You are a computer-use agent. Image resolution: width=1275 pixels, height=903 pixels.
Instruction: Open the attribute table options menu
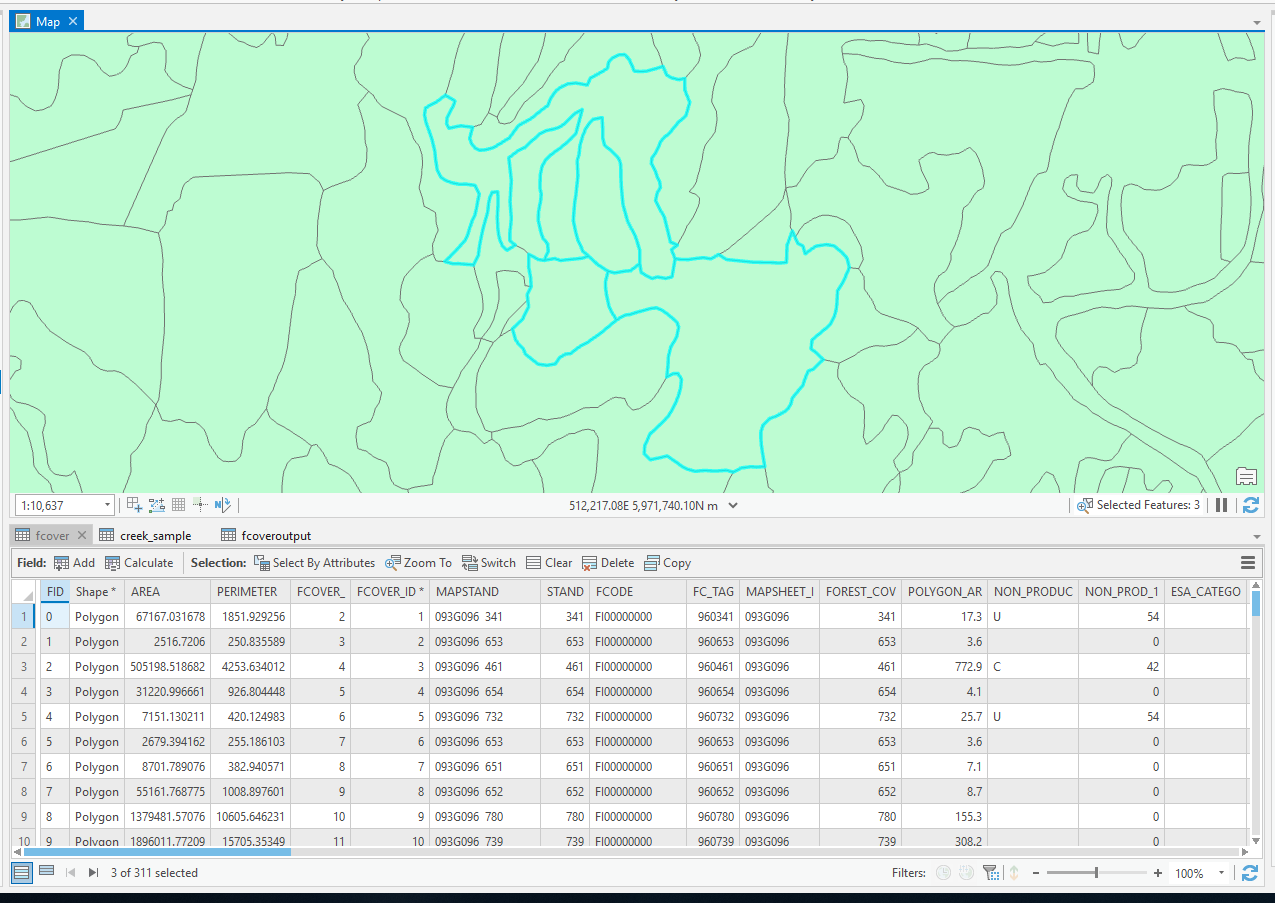coord(1247,562)
